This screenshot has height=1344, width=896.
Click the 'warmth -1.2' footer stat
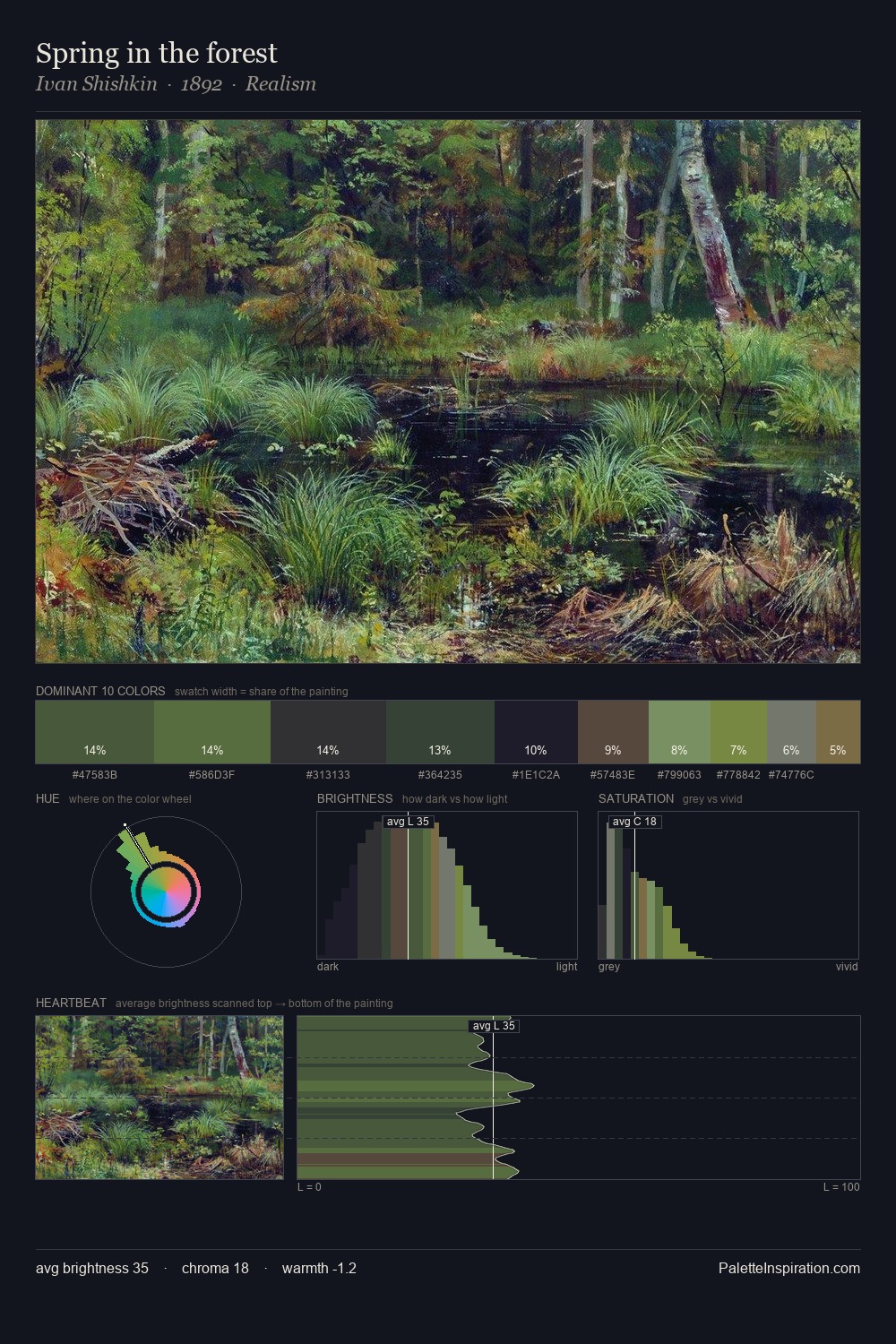(319, 1268)
